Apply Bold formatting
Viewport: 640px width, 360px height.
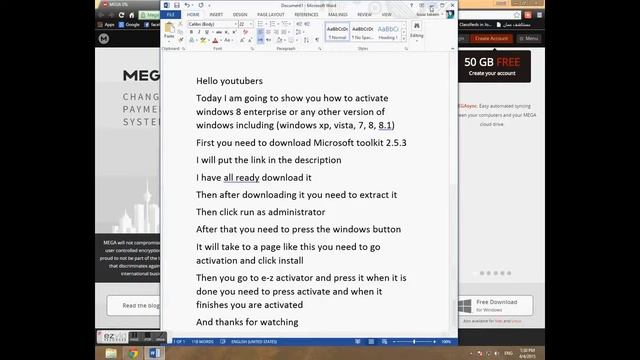191,32
